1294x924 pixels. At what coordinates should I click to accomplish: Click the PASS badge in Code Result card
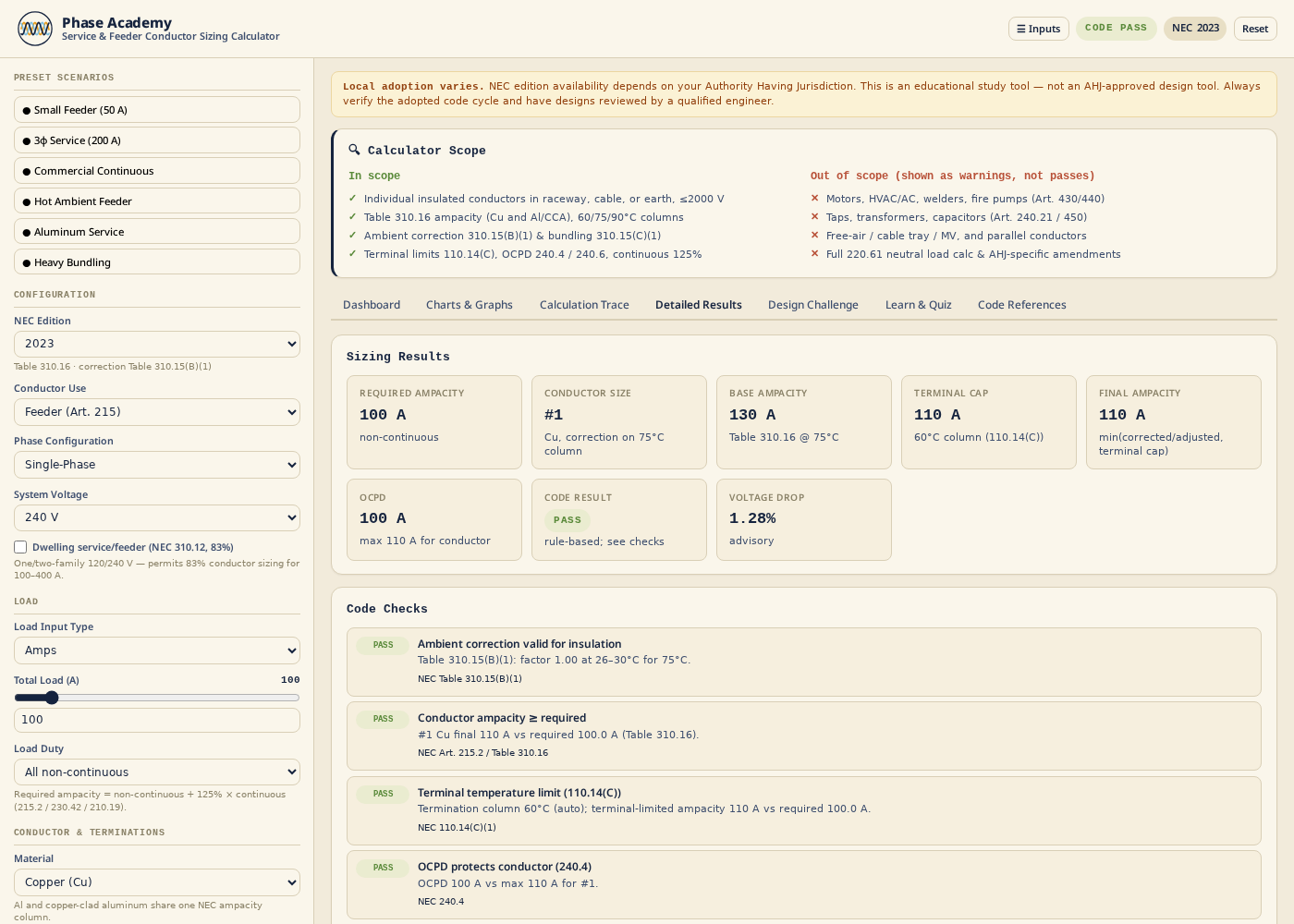568,520
